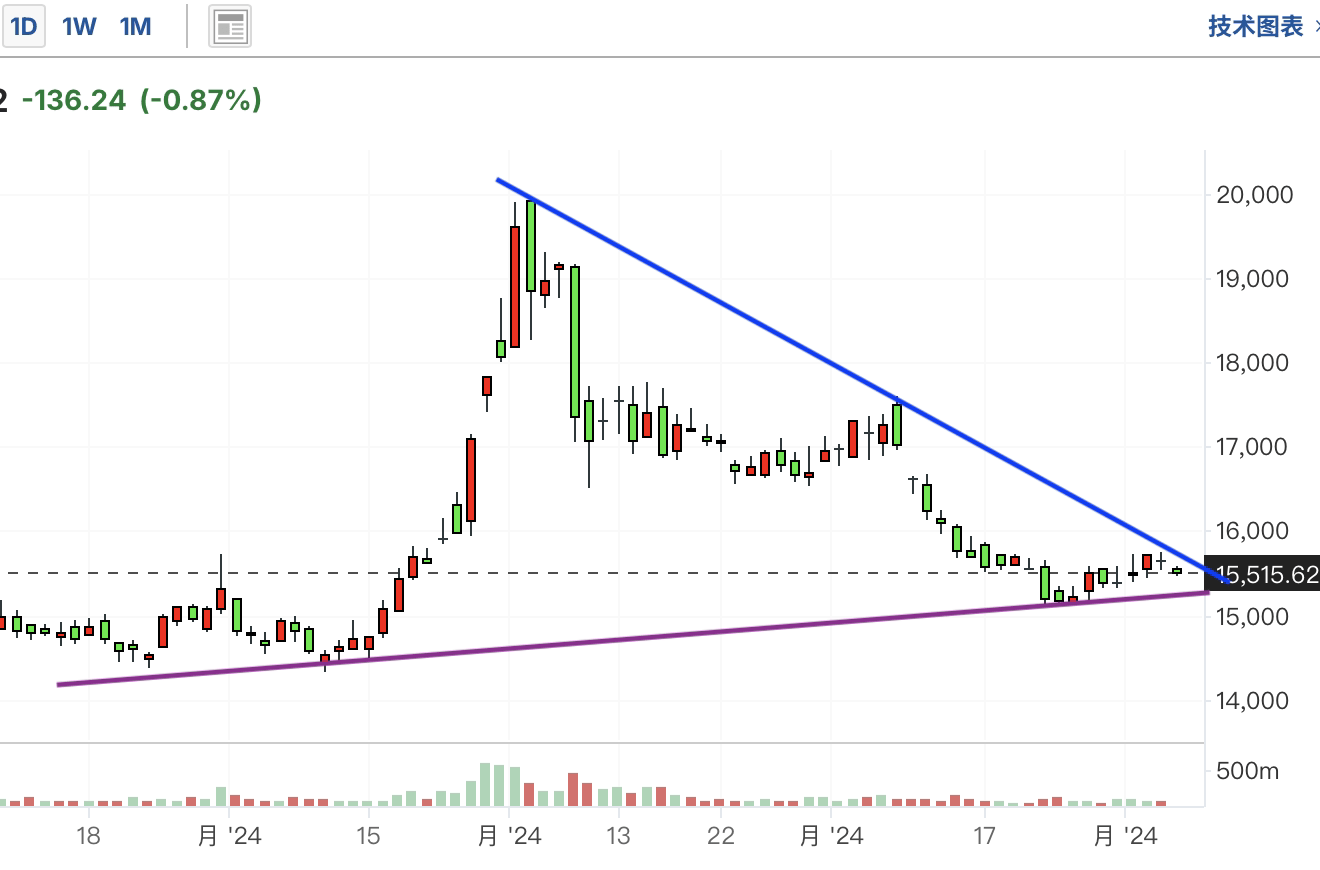This screenshot has height=870, width=1320.
Task: Click the 22 date label on the time axis
Action: (x=720, y=835)
